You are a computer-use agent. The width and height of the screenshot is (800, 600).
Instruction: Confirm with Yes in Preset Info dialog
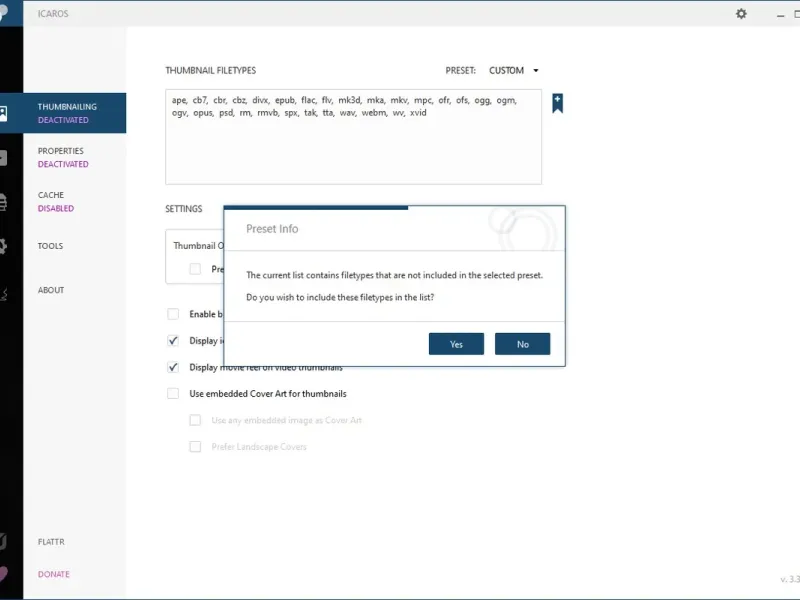coord(456,344)
